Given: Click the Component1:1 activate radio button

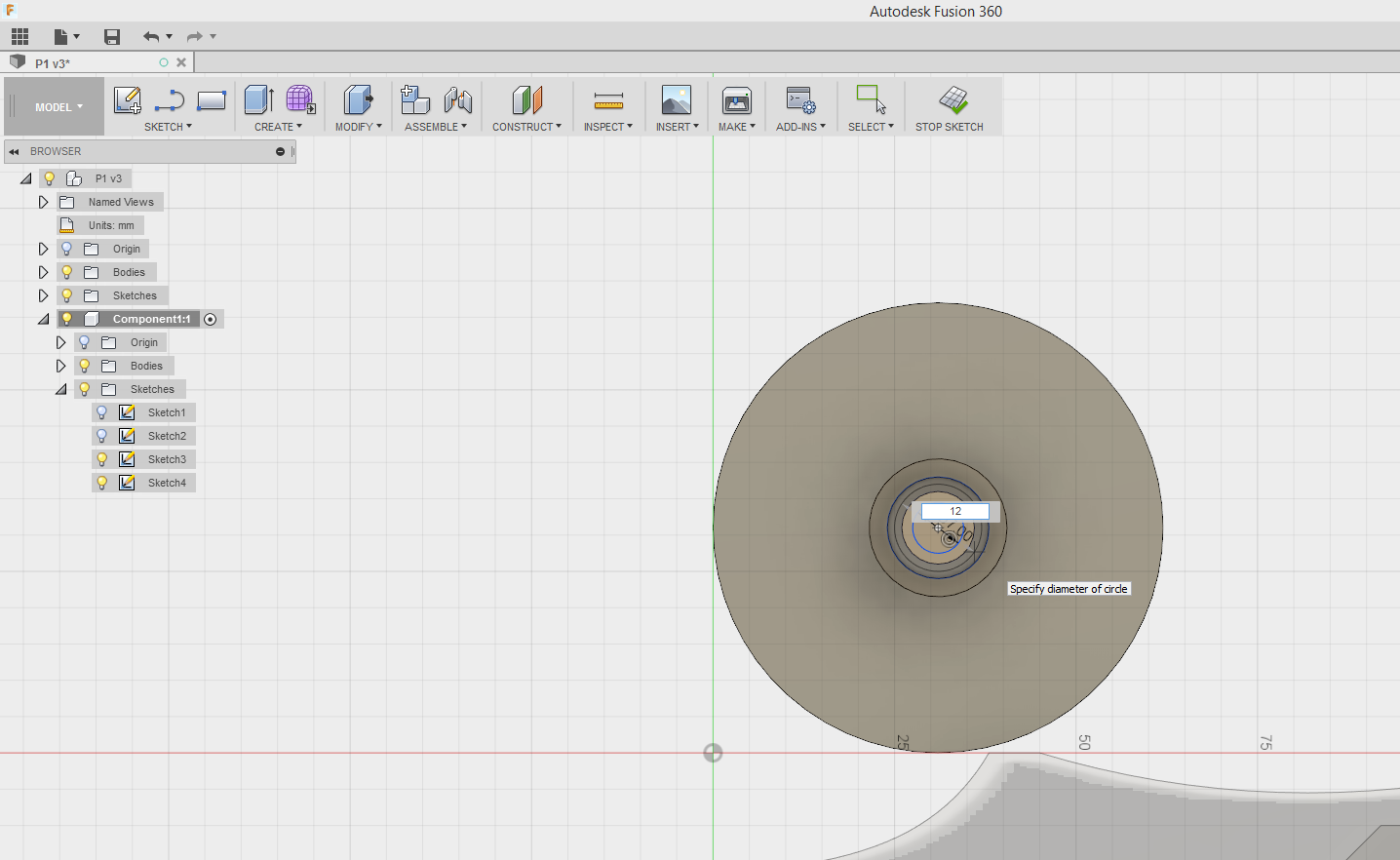Looking at the screenshot, I should (x=211, y=320).
